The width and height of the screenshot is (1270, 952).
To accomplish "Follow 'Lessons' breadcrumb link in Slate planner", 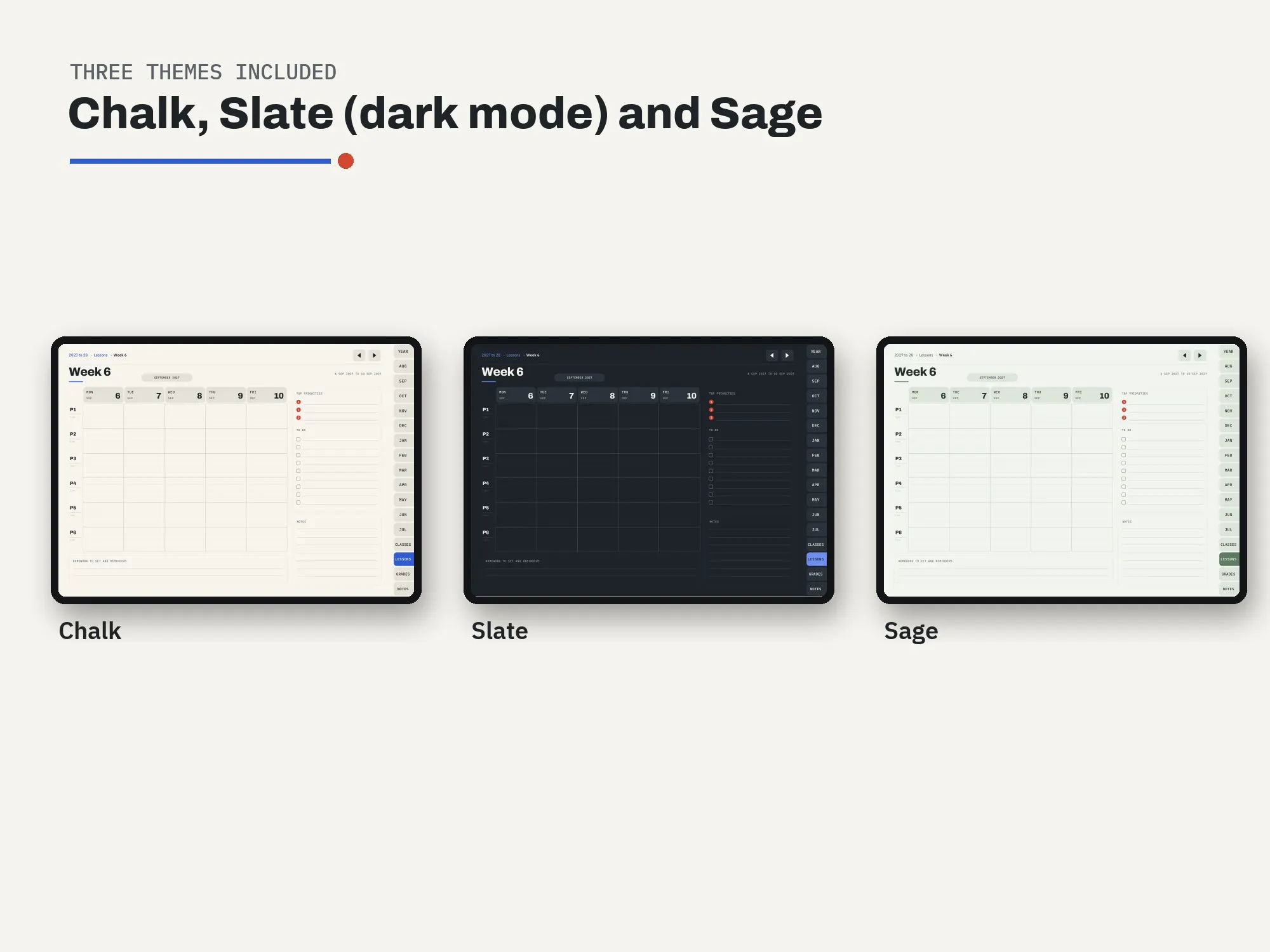I will tap(514, 355).
